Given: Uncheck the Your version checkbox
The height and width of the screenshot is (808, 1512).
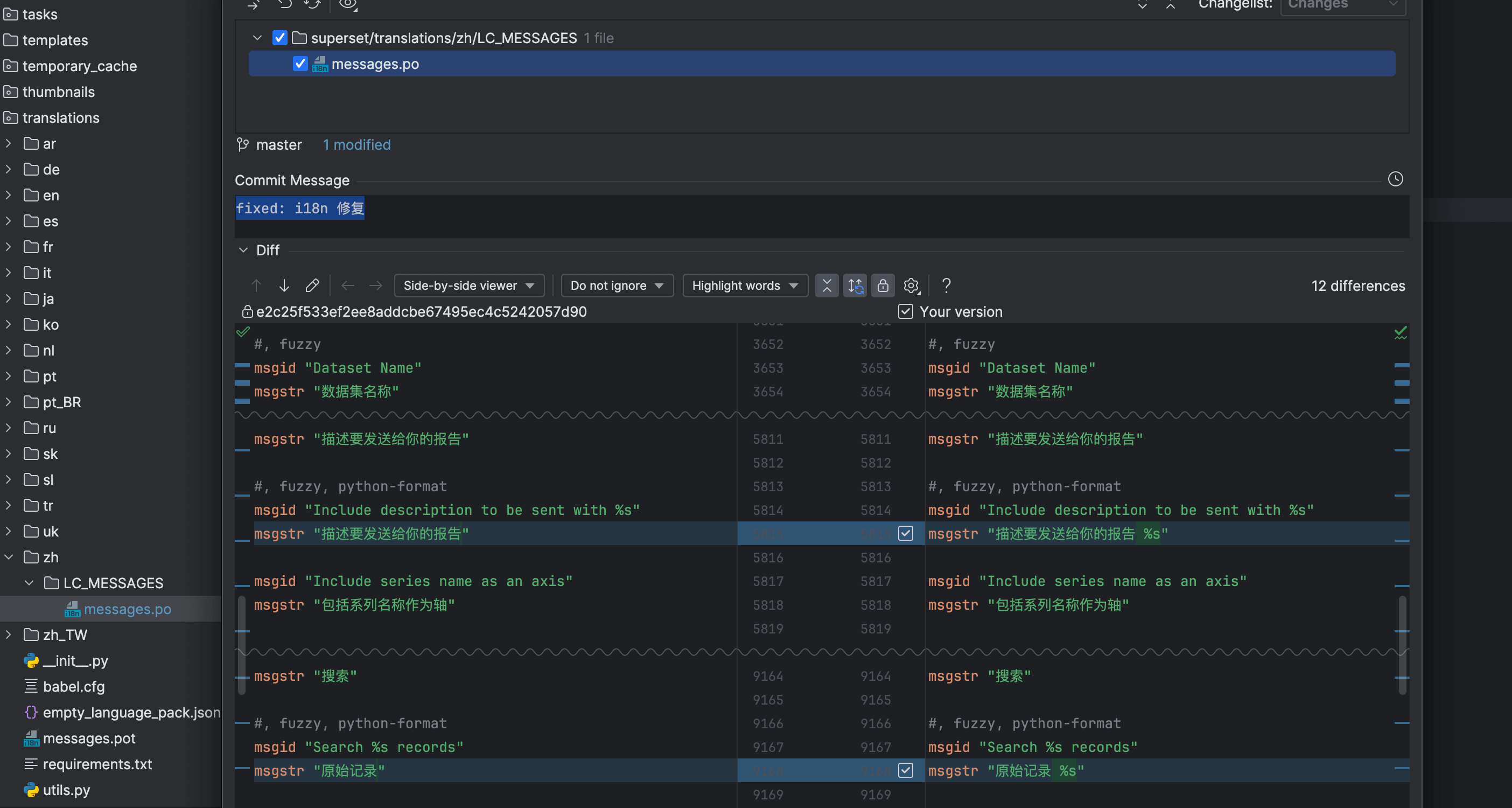Looking at the screenshot, I should pyautogui.click(x=905, y=312).
